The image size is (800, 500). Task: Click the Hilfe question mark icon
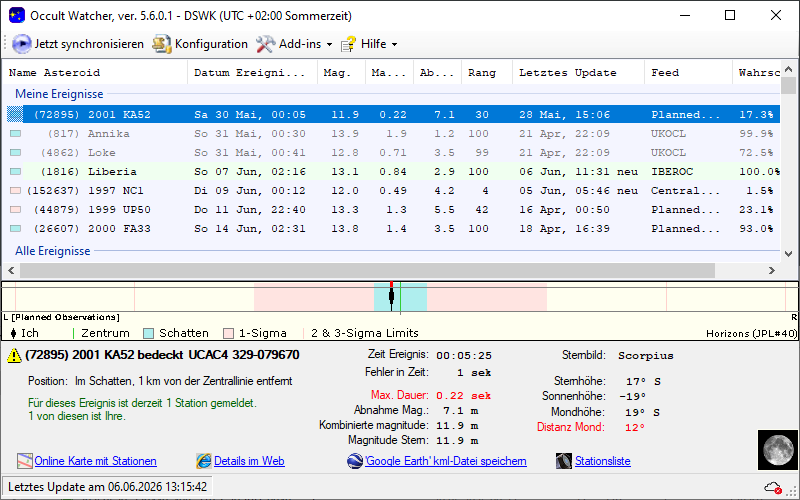pos(348,44)
